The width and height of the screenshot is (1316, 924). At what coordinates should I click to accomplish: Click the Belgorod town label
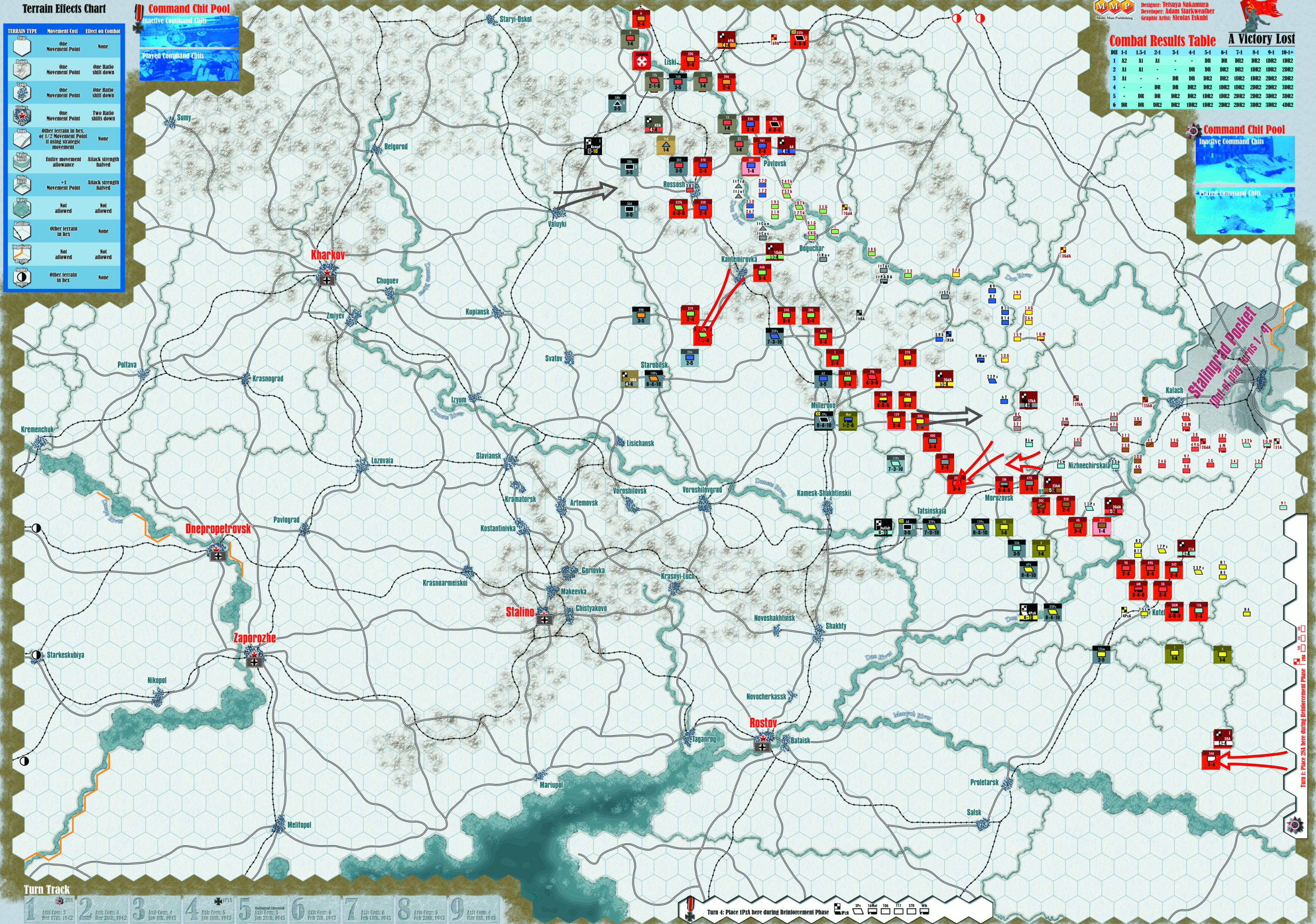[396, 147]
